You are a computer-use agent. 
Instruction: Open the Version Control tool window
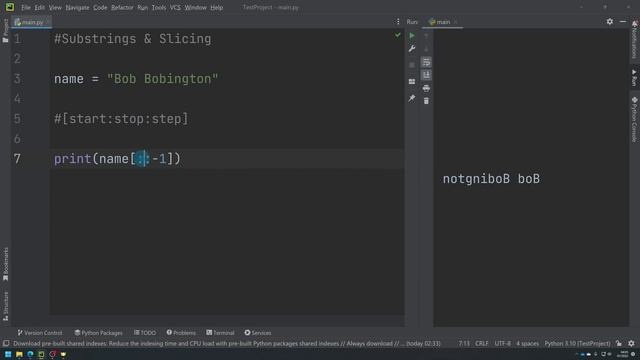40,333
